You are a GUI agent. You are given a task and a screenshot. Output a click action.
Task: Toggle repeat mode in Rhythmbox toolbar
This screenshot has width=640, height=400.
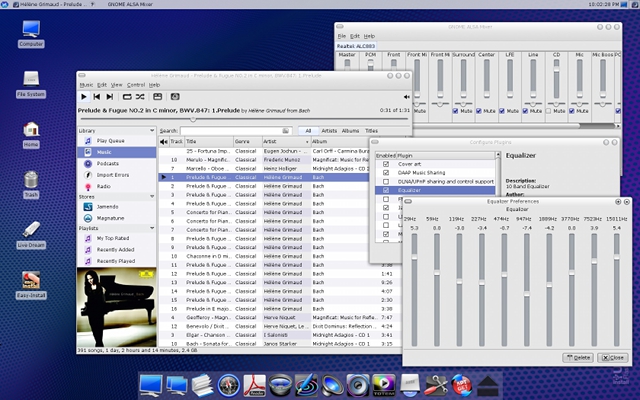(127, 97)
